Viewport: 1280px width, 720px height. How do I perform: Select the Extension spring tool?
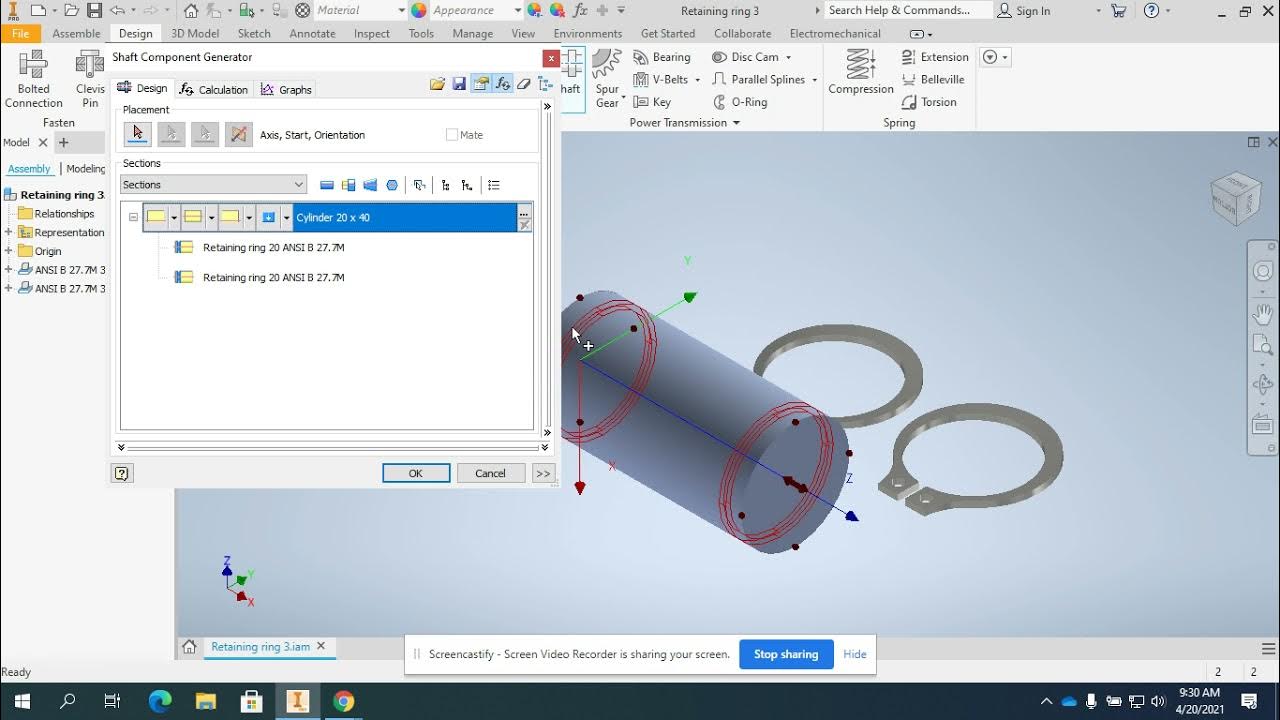tap(935, 57)
